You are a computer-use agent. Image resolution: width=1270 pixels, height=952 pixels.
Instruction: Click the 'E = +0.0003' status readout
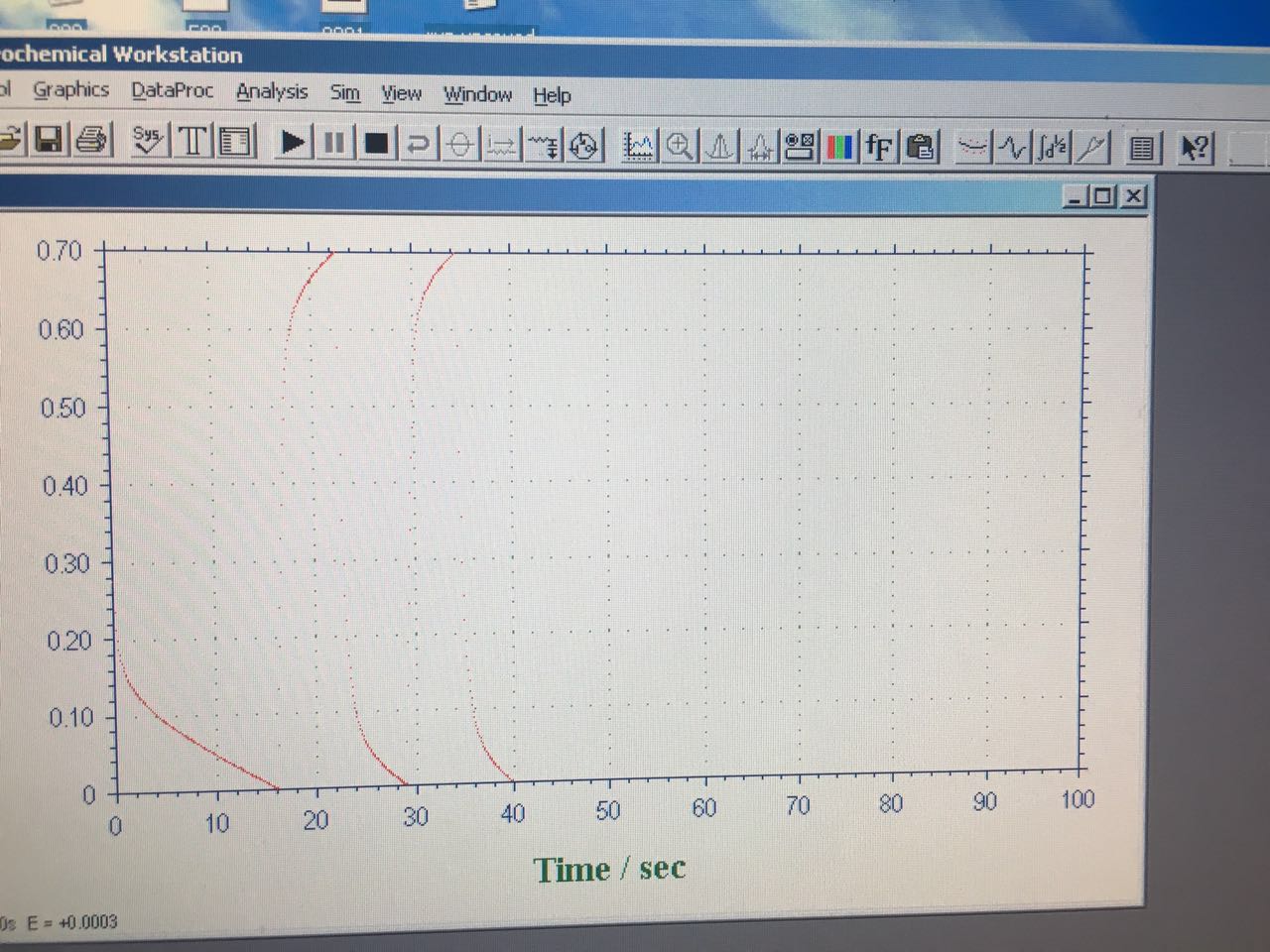point(72,922)
